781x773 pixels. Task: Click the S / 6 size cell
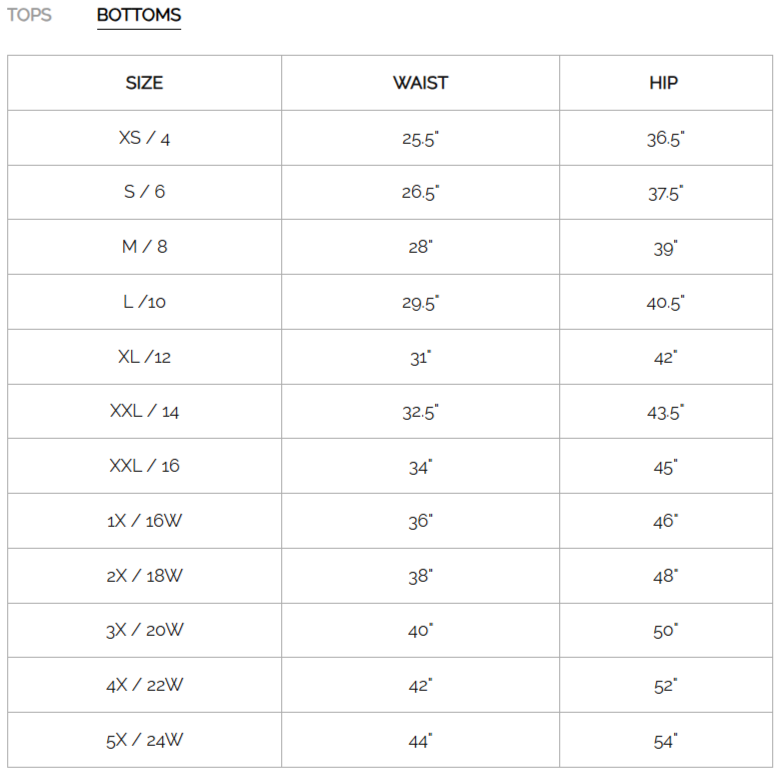point(144,192)
